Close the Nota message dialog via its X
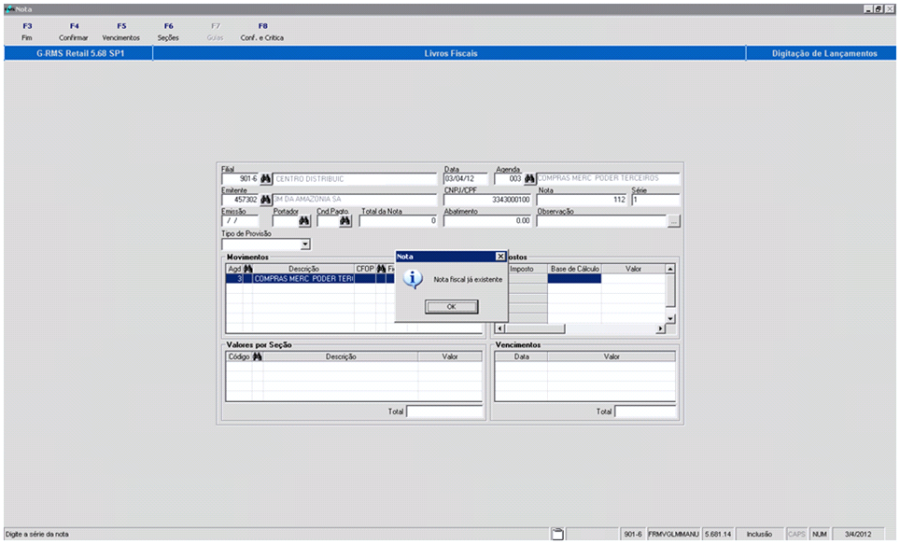Viewport: 900px width, 544px height. [x=501, y=257]
